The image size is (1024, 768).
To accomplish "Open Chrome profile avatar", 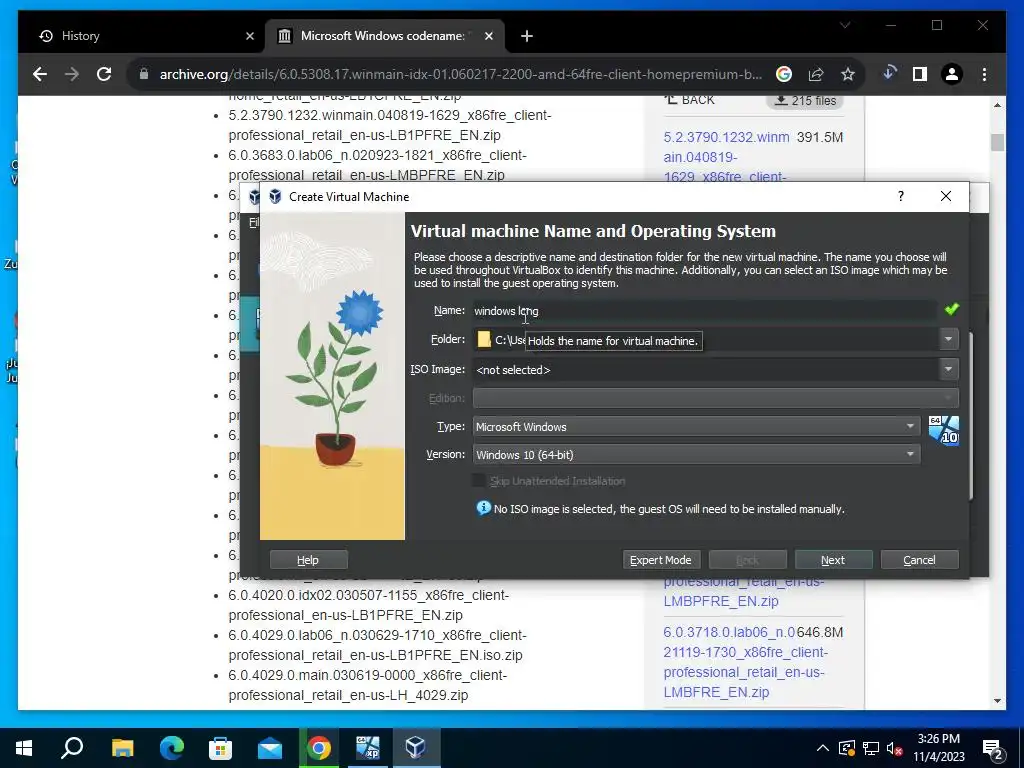I will tap(952, 74).
